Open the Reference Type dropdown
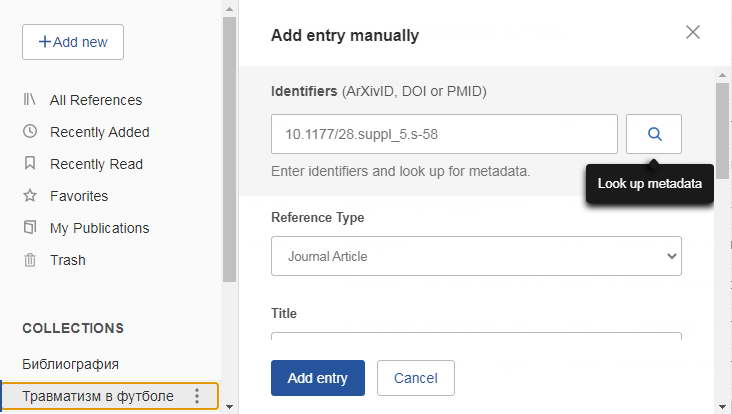Image resolution: width=732 pixels, height=414 pixels. tap(476, 256)
